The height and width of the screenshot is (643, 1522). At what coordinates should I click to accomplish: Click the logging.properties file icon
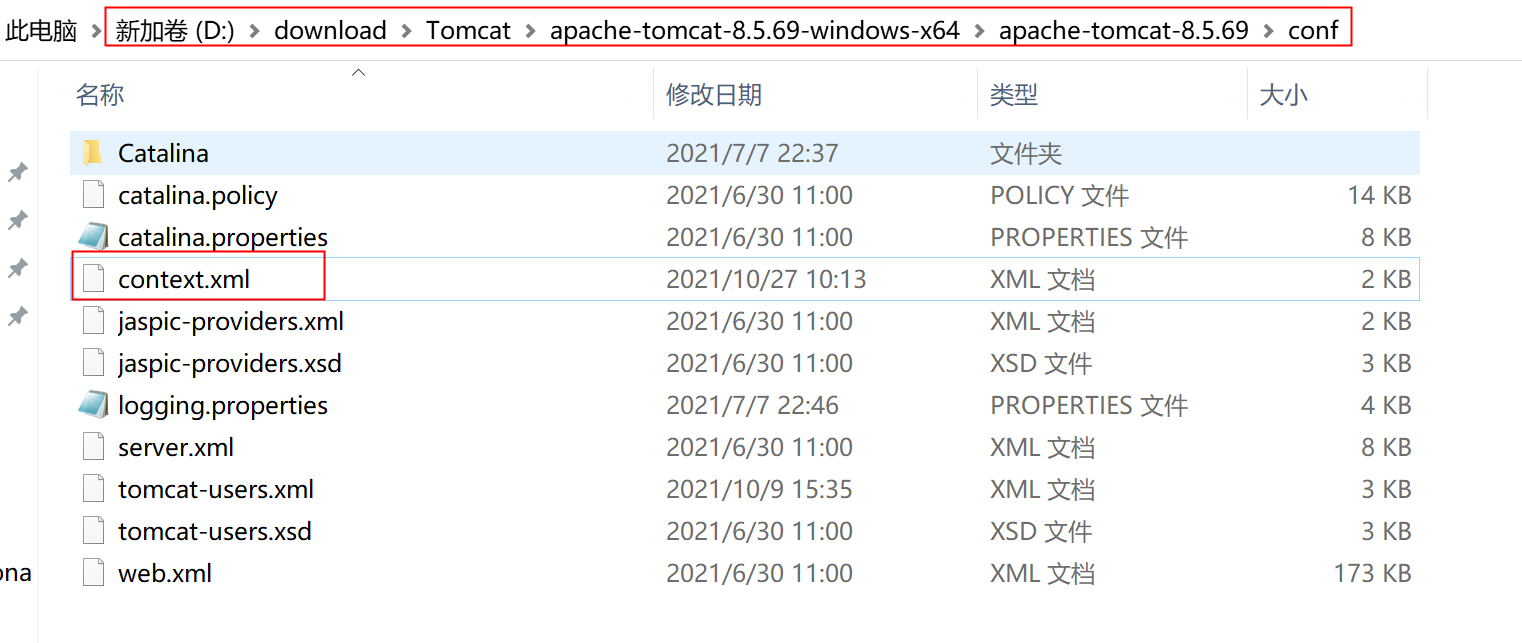pyautogui.click(x=93, y=405)
